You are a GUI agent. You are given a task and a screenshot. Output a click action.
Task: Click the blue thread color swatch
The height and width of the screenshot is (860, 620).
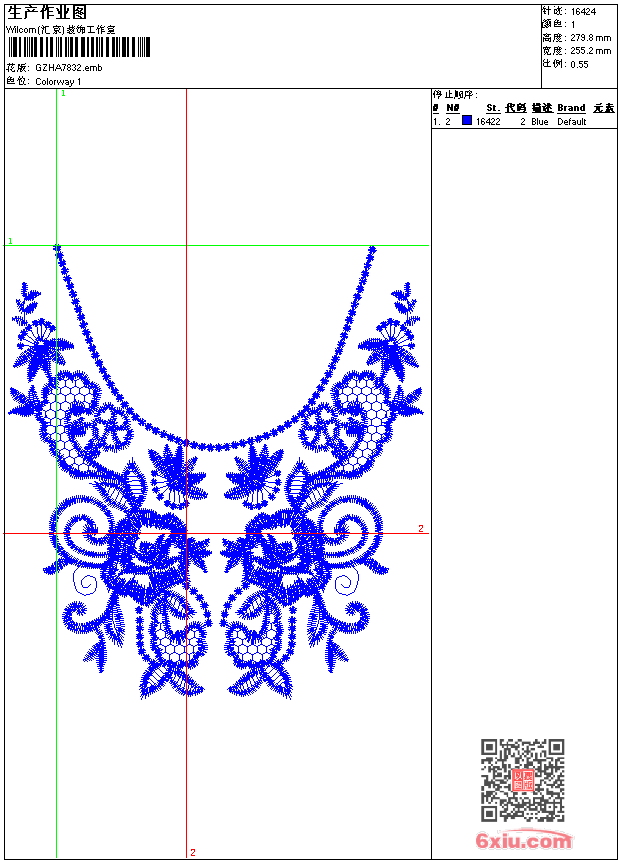pyautogui.click(x=467, y=121)
